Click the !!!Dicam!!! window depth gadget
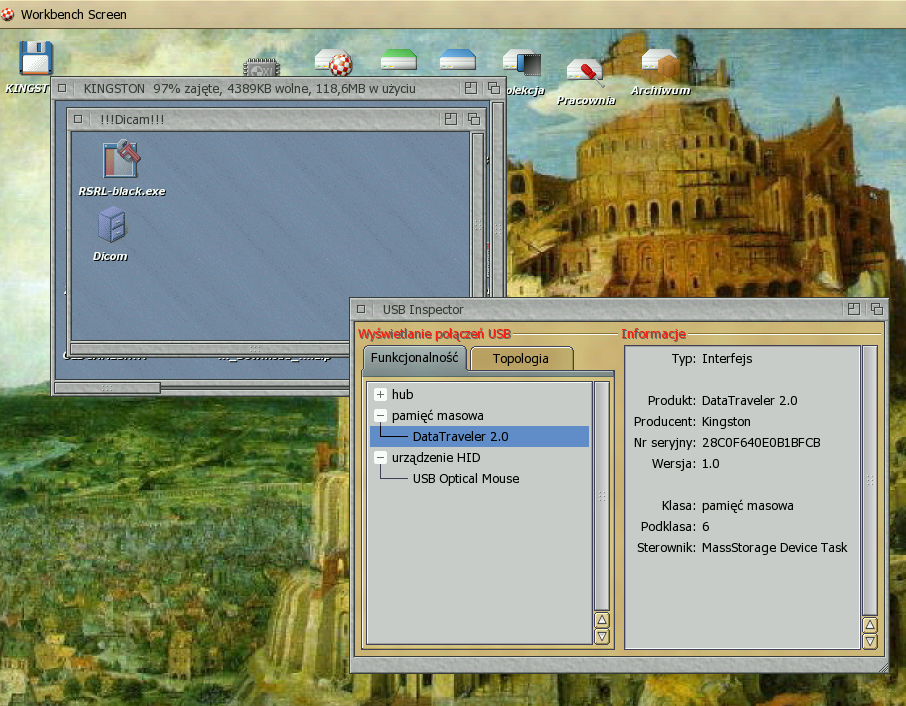The image size is (906, 706). point(474,119)
